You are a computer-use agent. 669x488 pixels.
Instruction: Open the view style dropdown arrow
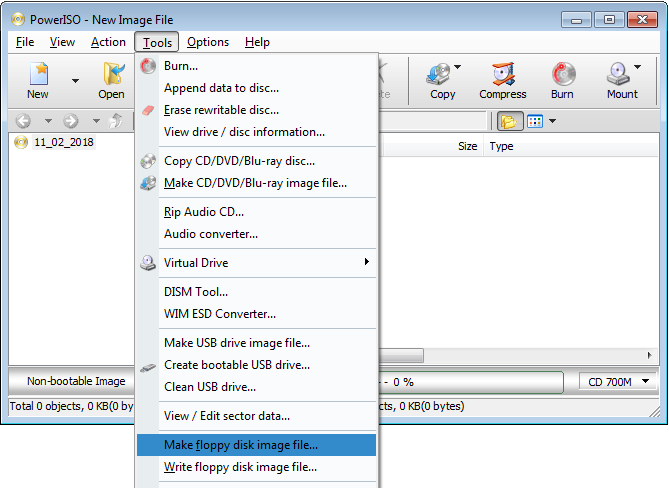[553, 121]
